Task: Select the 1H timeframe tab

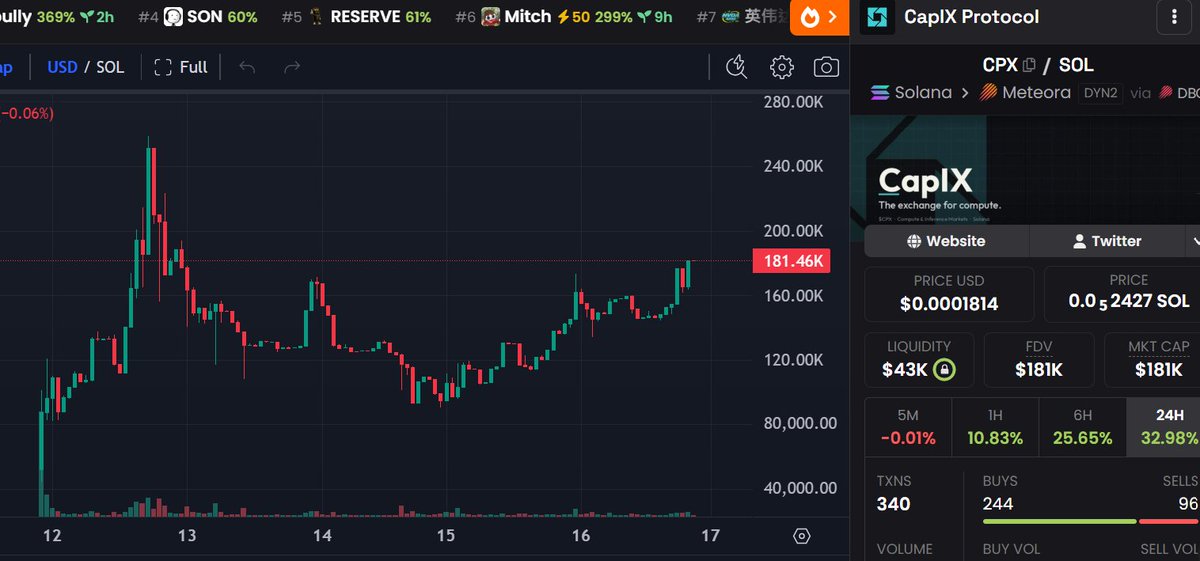Action: click(995, 427)
